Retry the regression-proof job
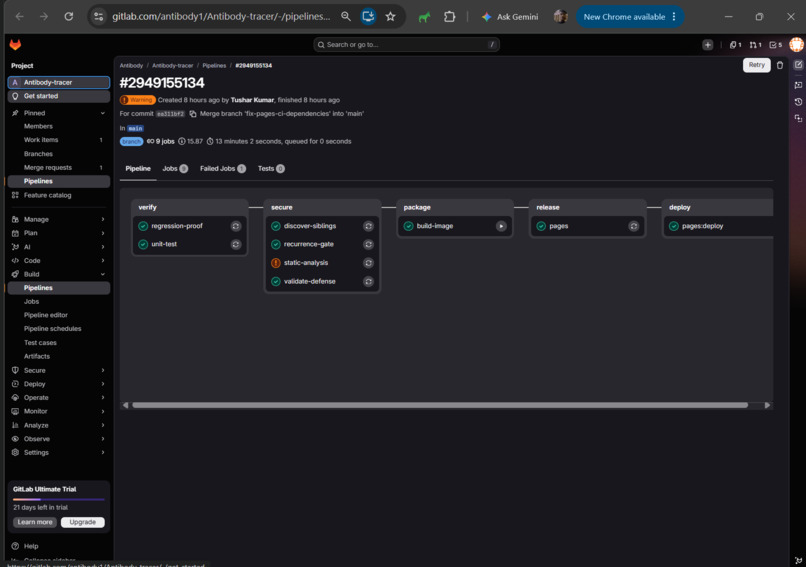Viewport: 806px width, 567px height. (235, 226)
